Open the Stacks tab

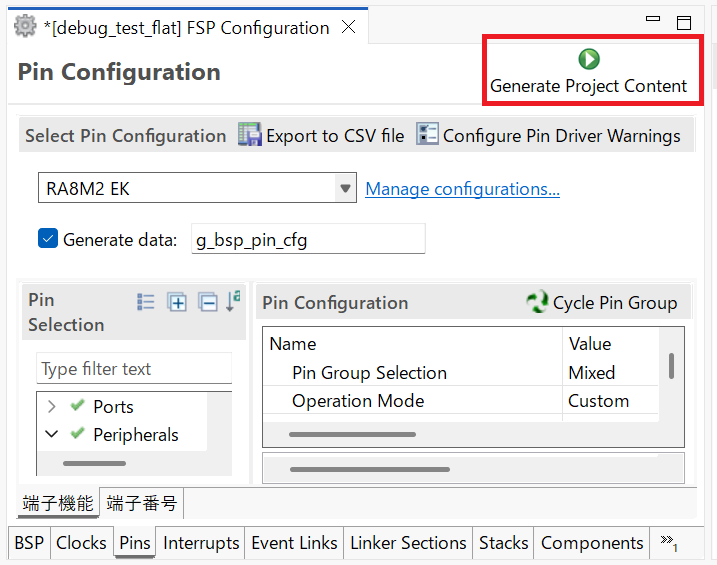tap(503, 543)
